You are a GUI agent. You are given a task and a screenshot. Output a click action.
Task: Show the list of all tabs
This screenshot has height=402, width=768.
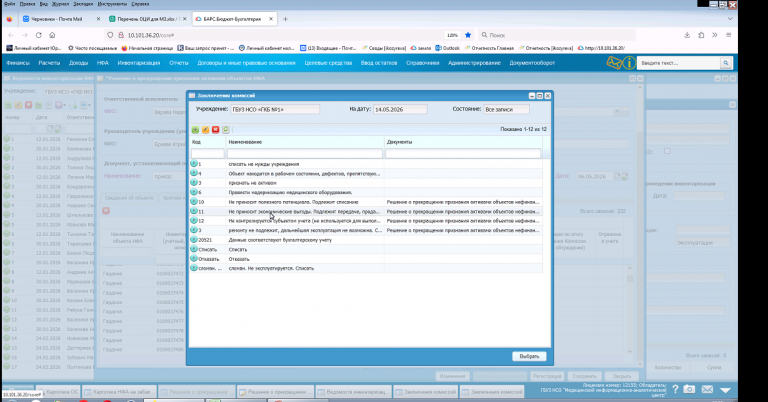click(x=730, y=19)
